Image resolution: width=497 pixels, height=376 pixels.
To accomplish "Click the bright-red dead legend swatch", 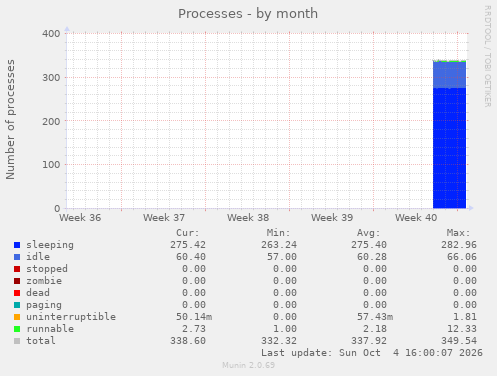I will (17, 293).
